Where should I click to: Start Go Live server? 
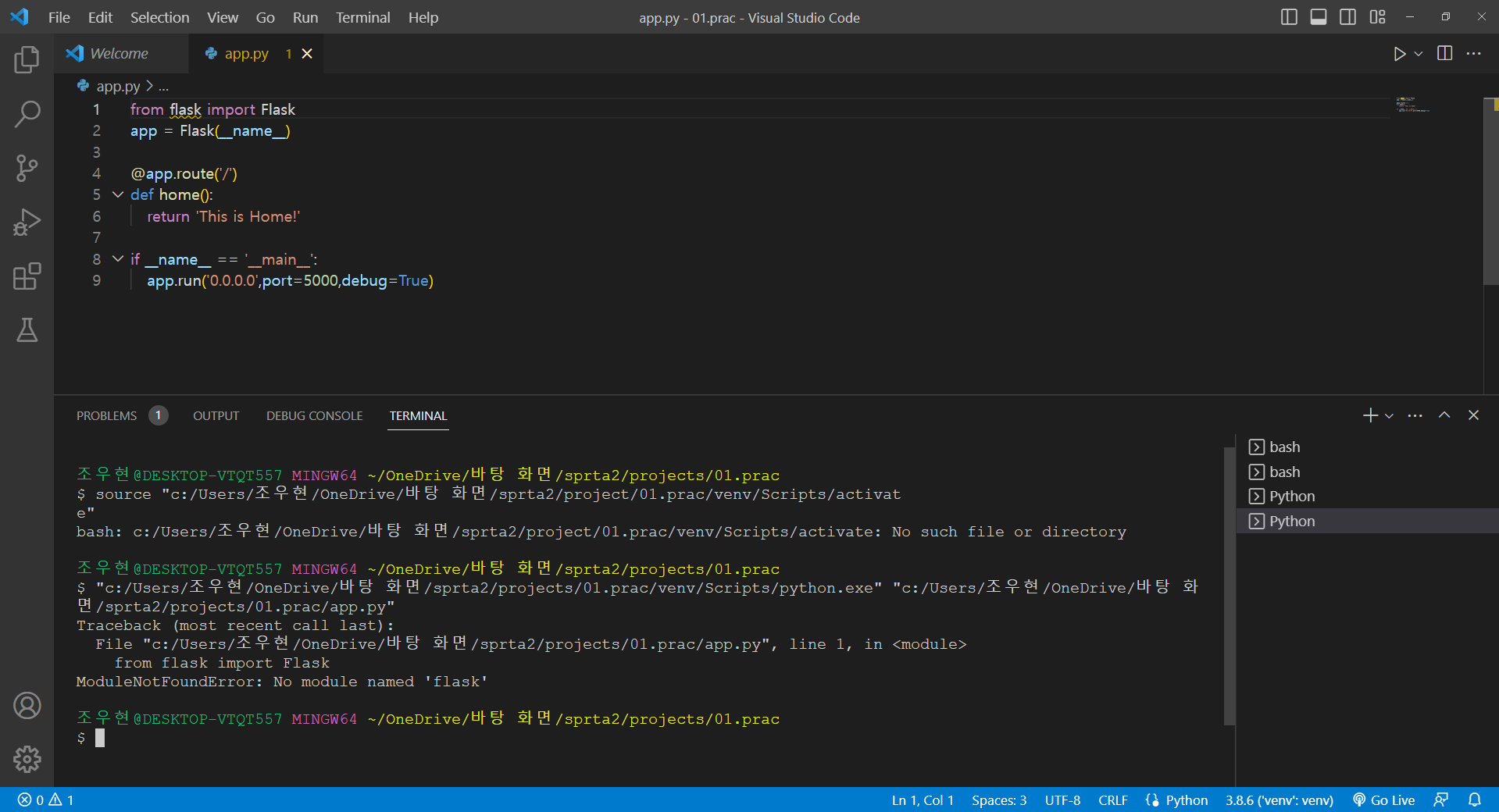pyautogui.click(x=1384, y=800)
